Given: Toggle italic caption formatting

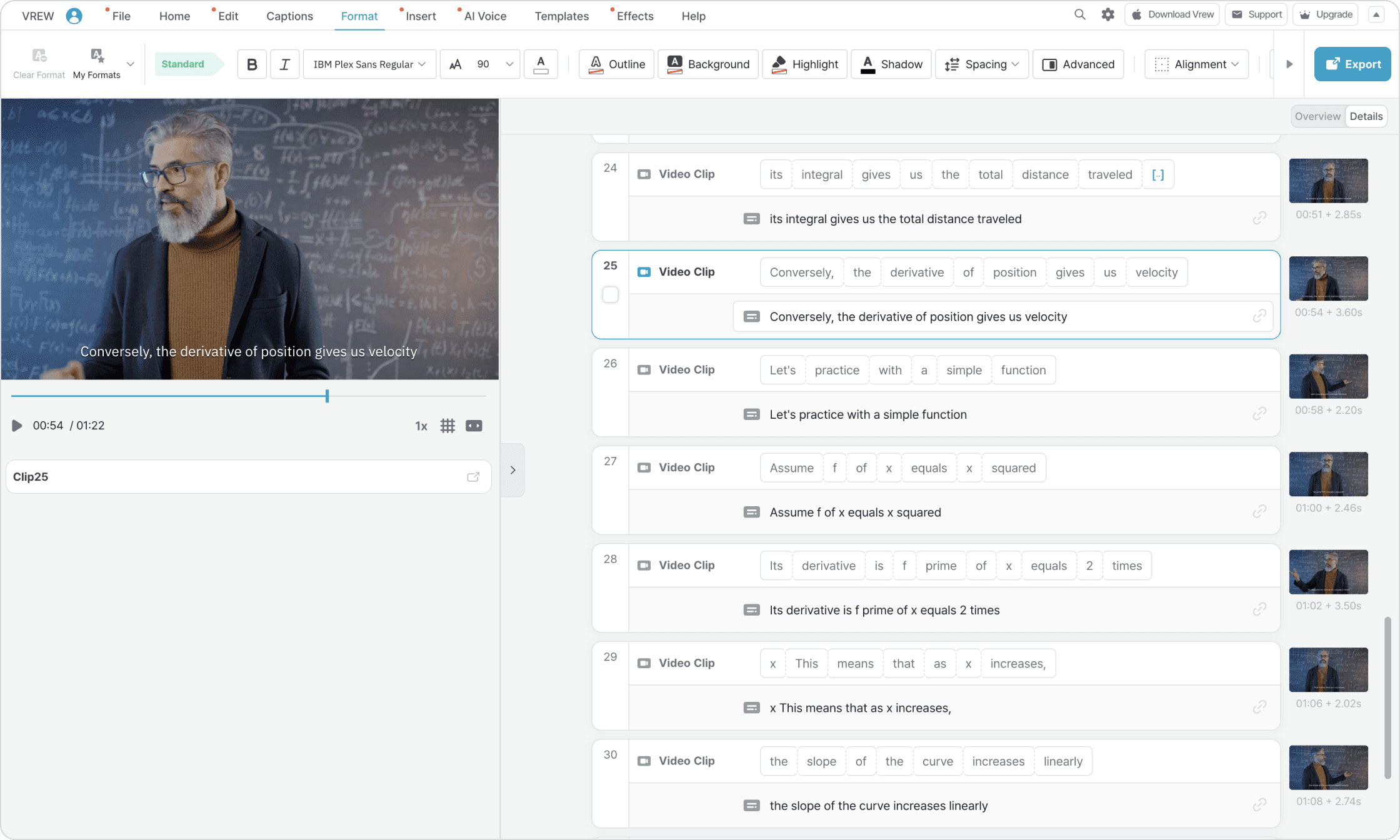Looking at the screenshot, I should (x=284, y=64).
